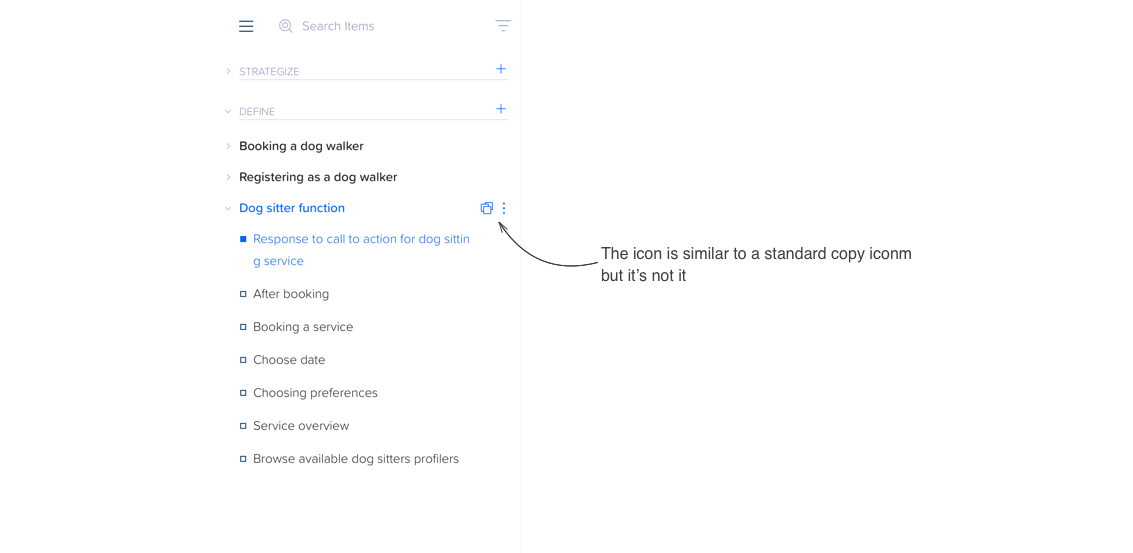Image resolution: width=1133 pixels, height=553 pixels.
Task: Expand Registering as a dog walker
Action: coord(228,177)
